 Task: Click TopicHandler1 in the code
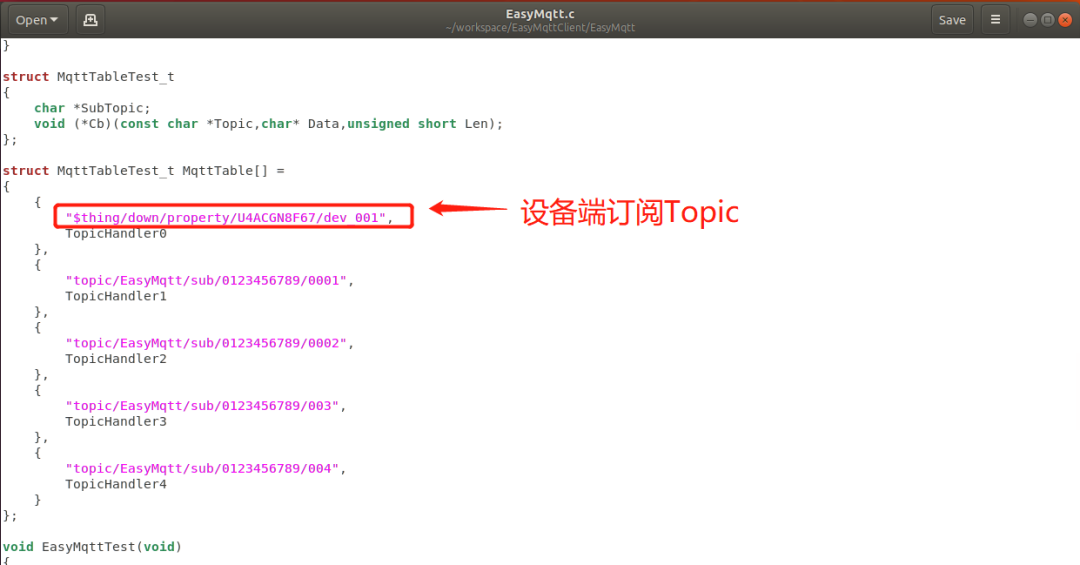point(116,296)
